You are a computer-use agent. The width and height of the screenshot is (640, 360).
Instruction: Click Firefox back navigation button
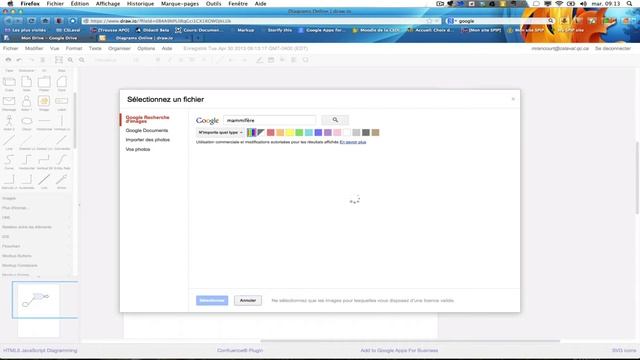coord(8,20)
